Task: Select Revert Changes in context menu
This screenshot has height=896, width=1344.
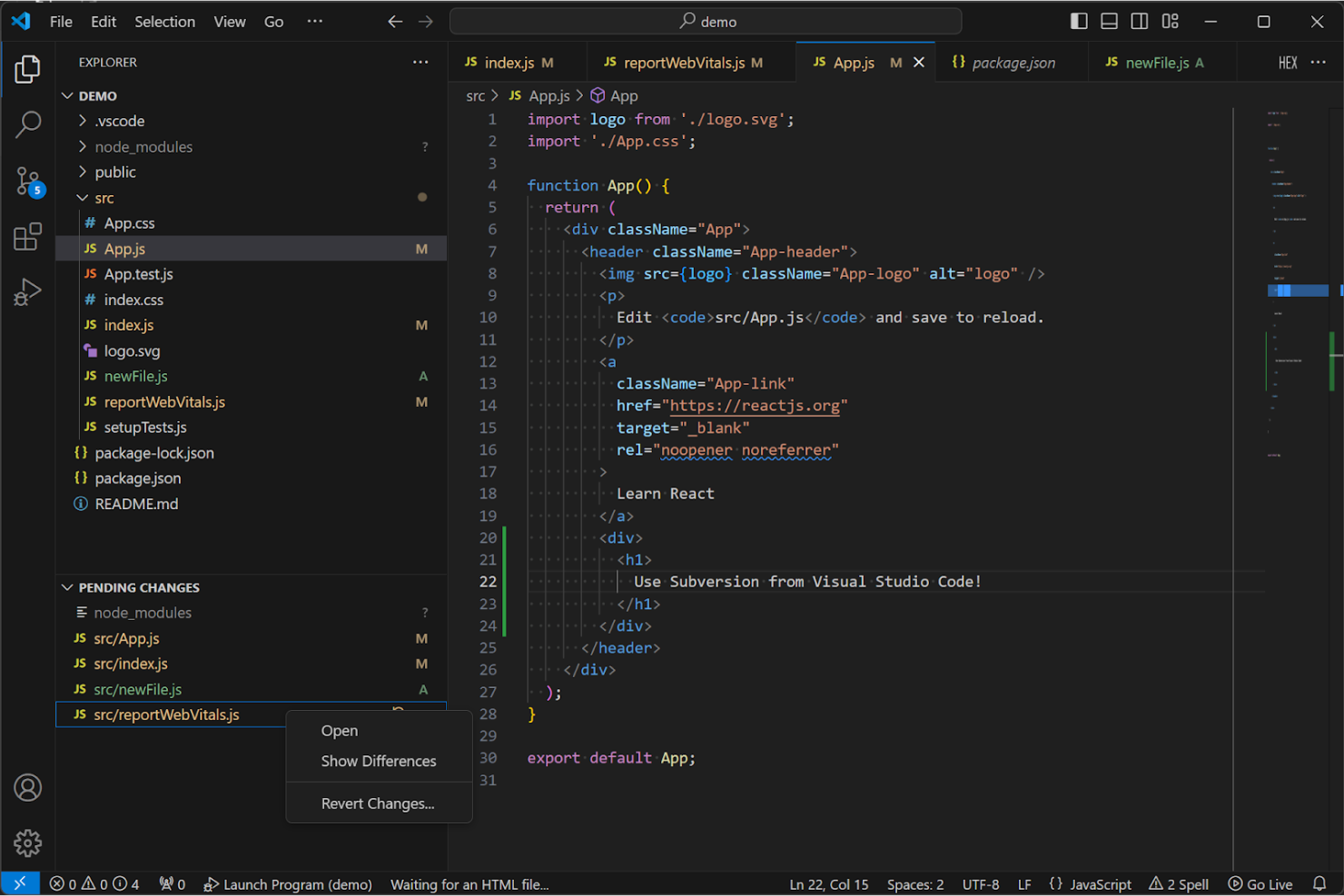Action: (378, 802)
